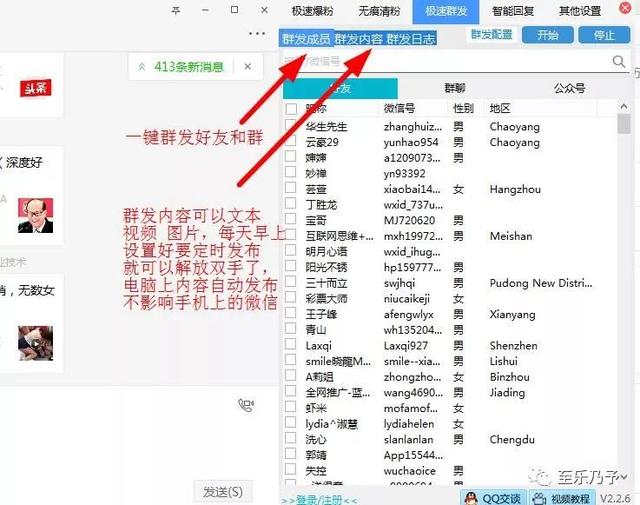Click the voice/video call icon
Viewport: 640px width, 505px height.
tap(246, 405)
